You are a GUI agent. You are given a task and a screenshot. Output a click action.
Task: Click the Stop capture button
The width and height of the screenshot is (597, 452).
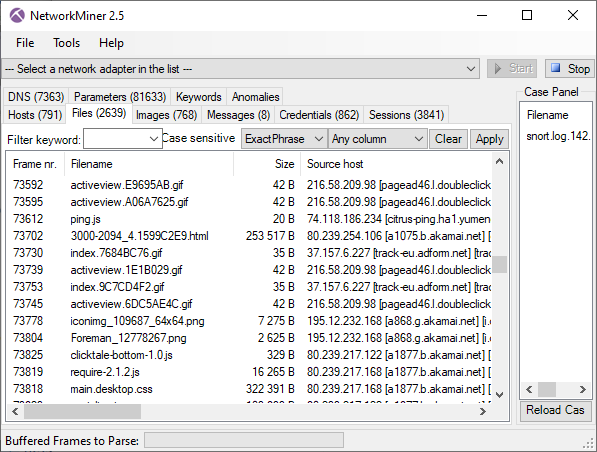[x=570, y=69]
